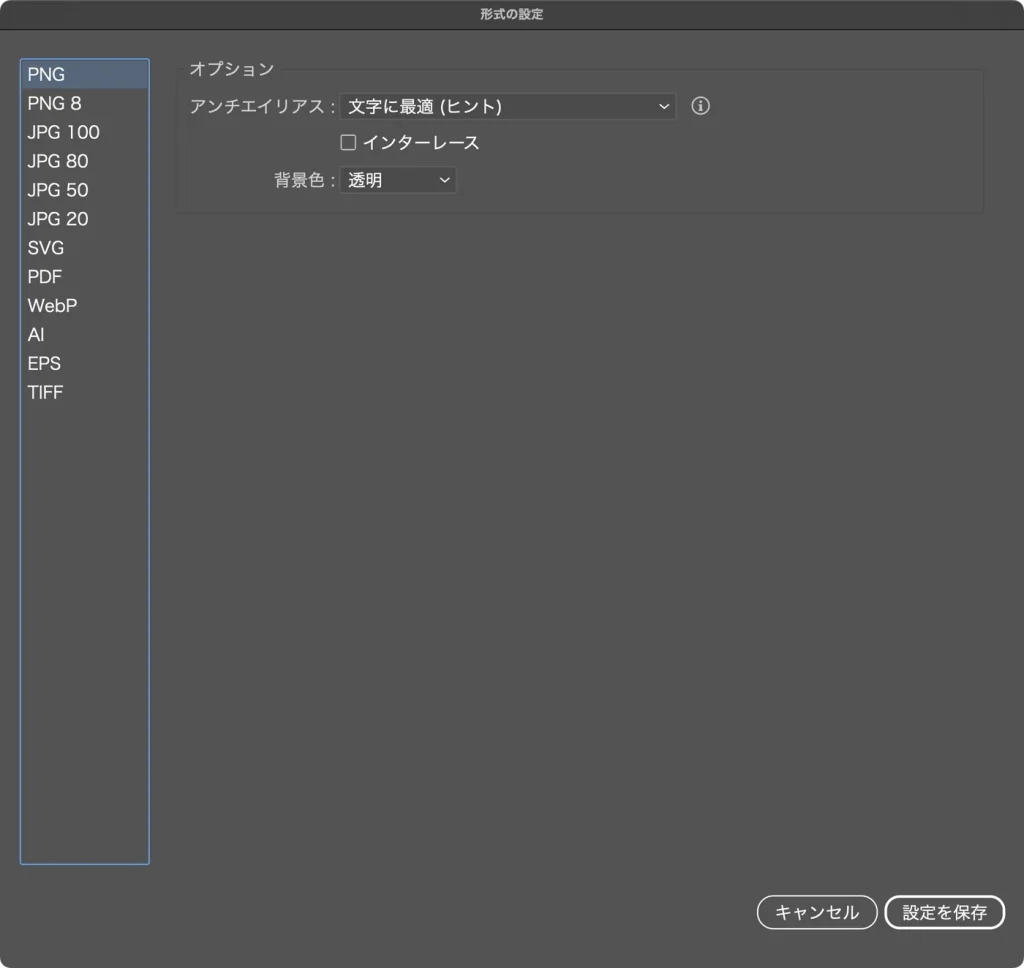
Task: Choose JPG 100 in the format list
Action: pyautogui.click(x=84, y=132)
